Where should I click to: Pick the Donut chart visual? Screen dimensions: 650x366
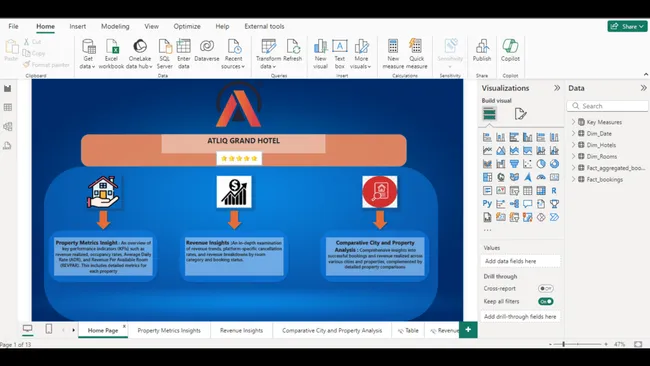point(554,164)
